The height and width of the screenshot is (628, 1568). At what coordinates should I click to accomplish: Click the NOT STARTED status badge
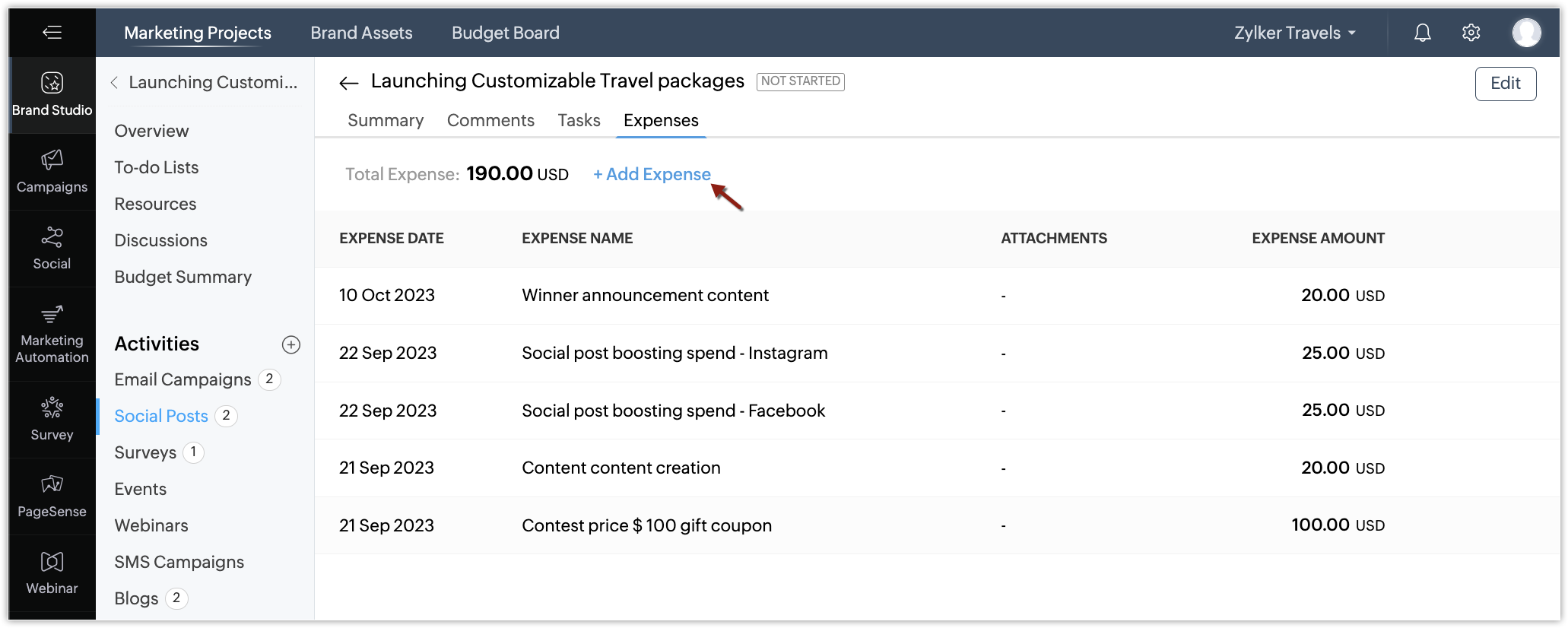[x=800, y=81]
